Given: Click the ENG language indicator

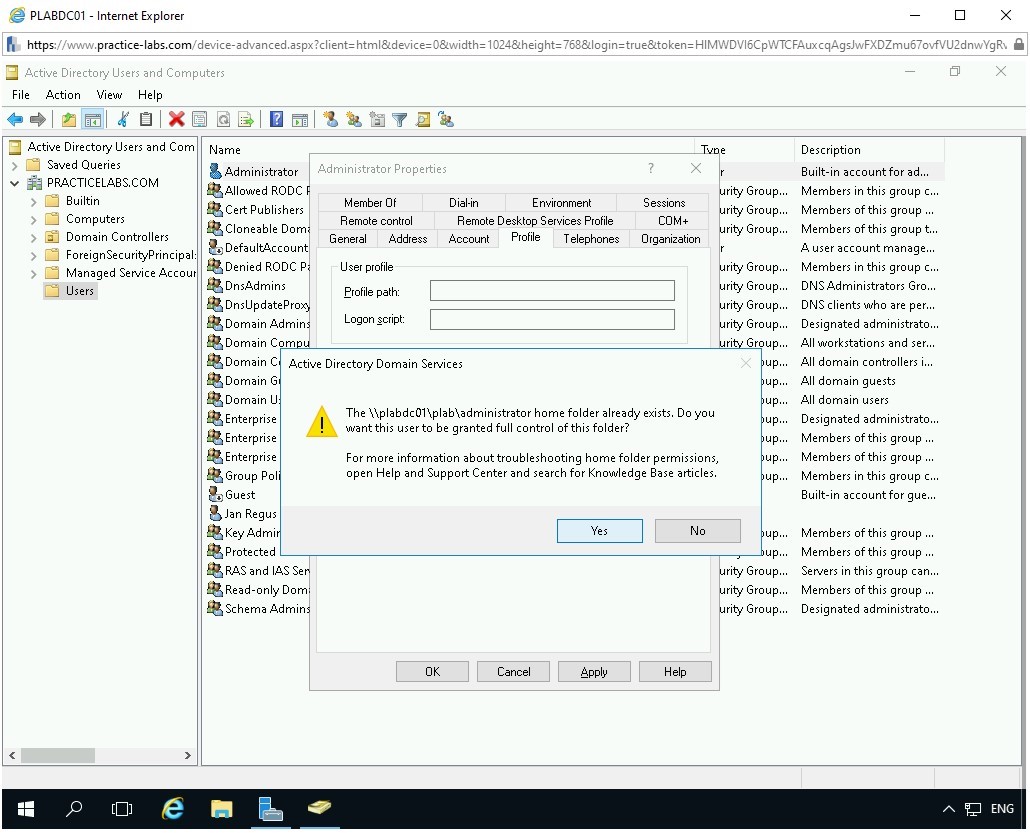Looking at the screenshot, I should click(x=1002, y=809).
